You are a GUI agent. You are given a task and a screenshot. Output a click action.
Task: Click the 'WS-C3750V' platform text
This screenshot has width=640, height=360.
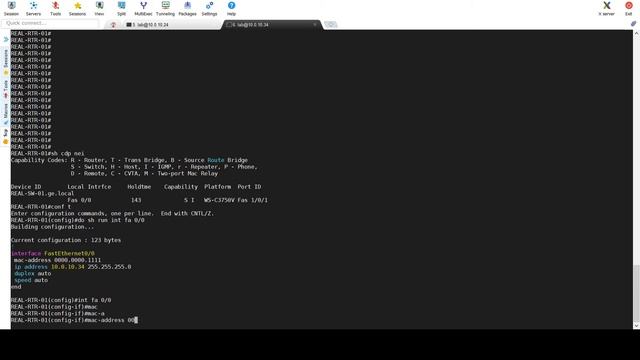pos(219,200)
